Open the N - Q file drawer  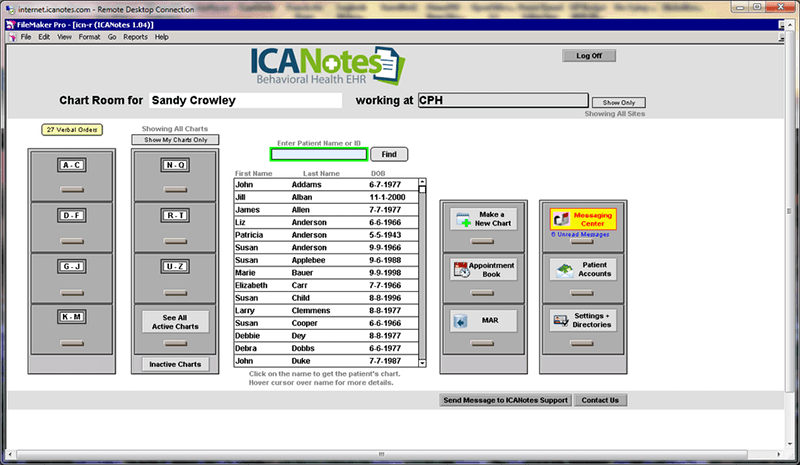click(x=175, y=165)
